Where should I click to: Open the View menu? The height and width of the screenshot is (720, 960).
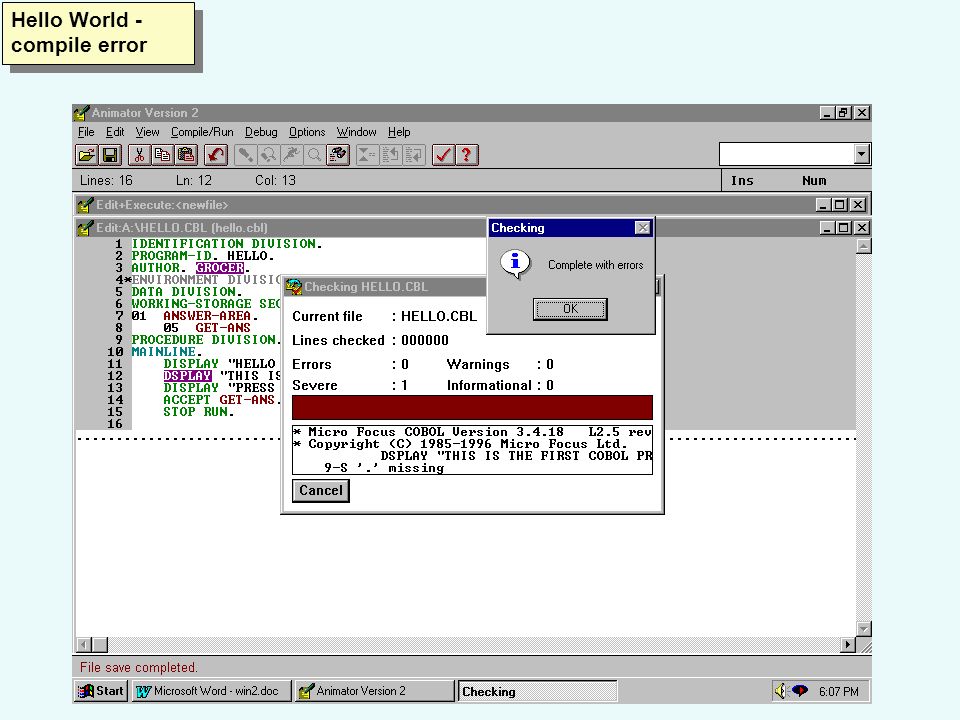[x=148, y=132]
